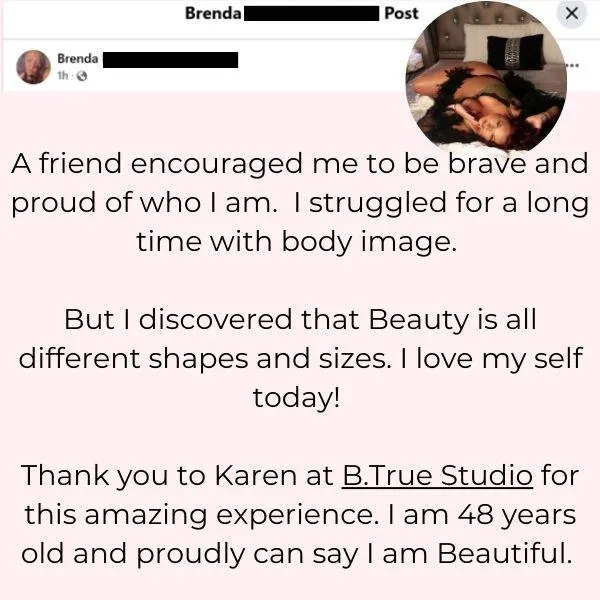The height and width of the screenshot is (600, 600).
Task: Open the circular bedroom photo overlay
Action: [486, 75]
